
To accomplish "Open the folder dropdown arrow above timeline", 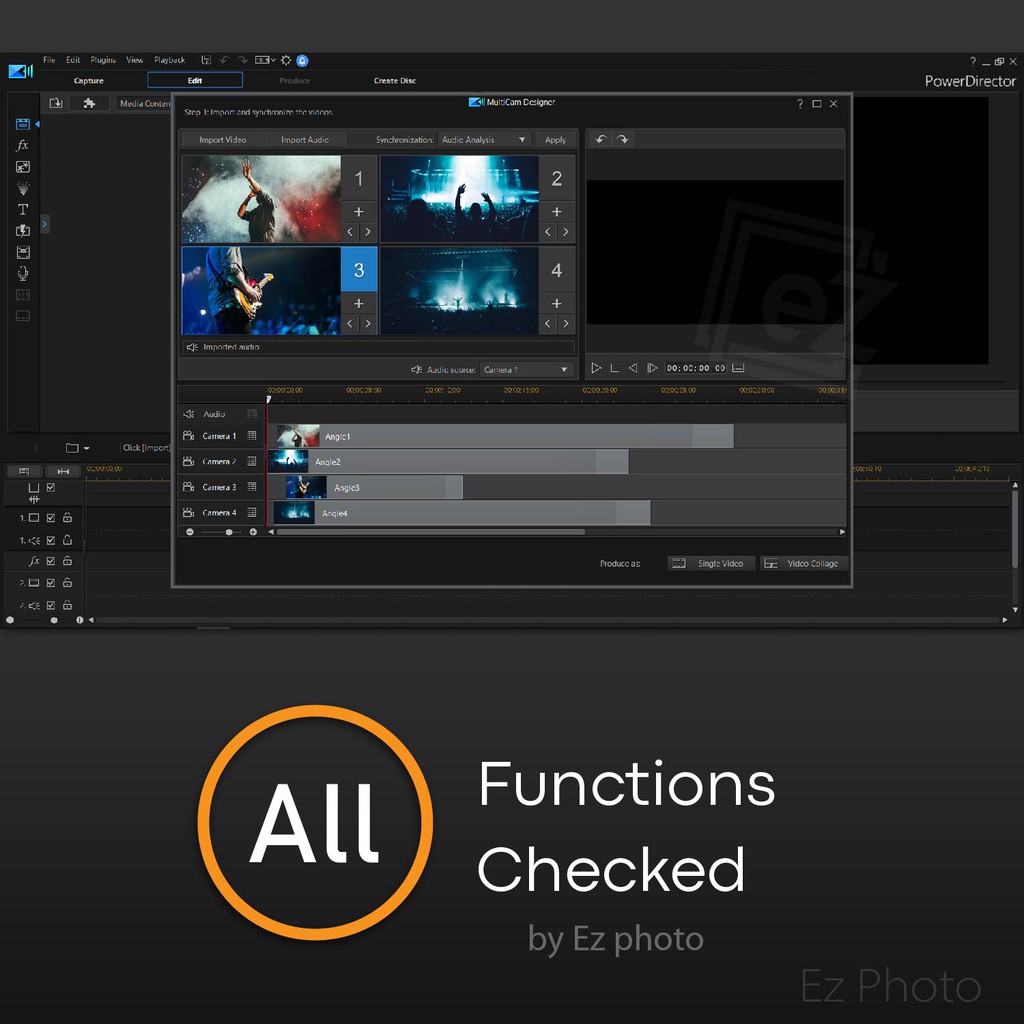I will 87,448.
